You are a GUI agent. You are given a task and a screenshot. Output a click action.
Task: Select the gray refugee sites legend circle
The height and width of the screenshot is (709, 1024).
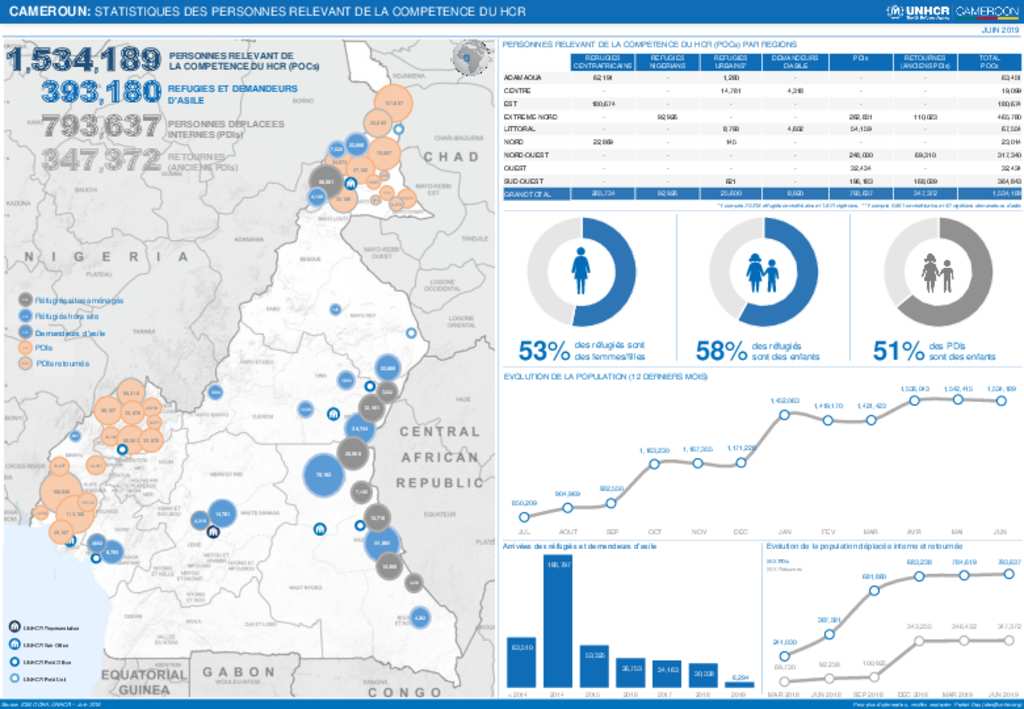click(25, 299)
